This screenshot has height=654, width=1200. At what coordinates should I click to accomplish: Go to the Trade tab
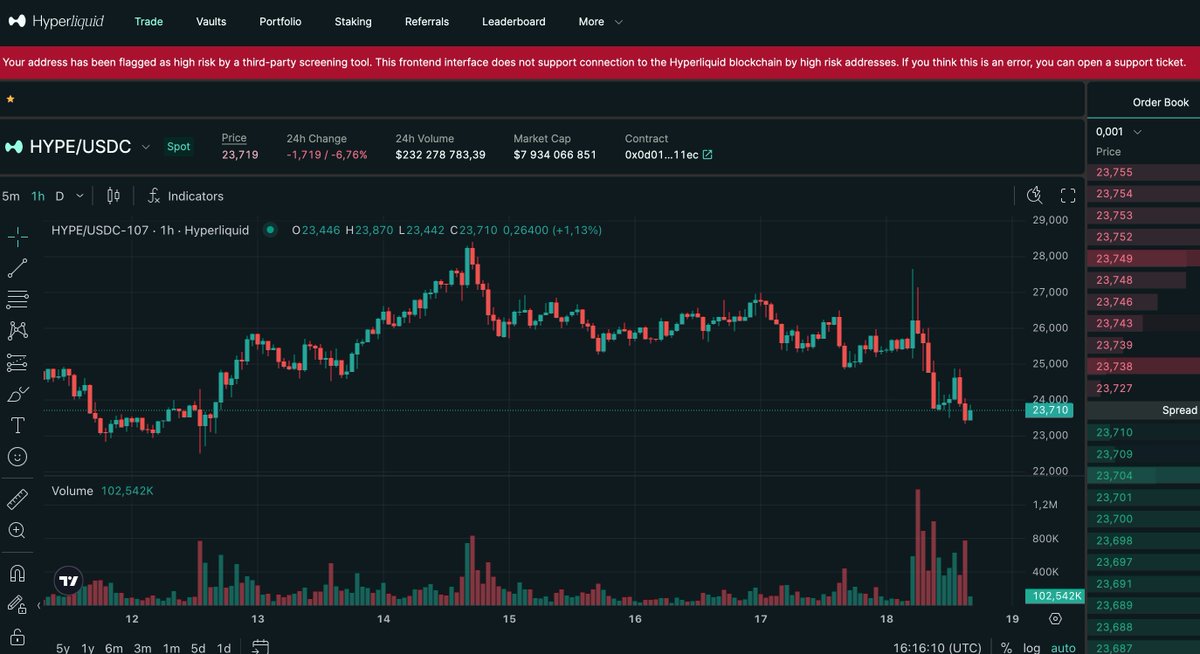point(149,21)
